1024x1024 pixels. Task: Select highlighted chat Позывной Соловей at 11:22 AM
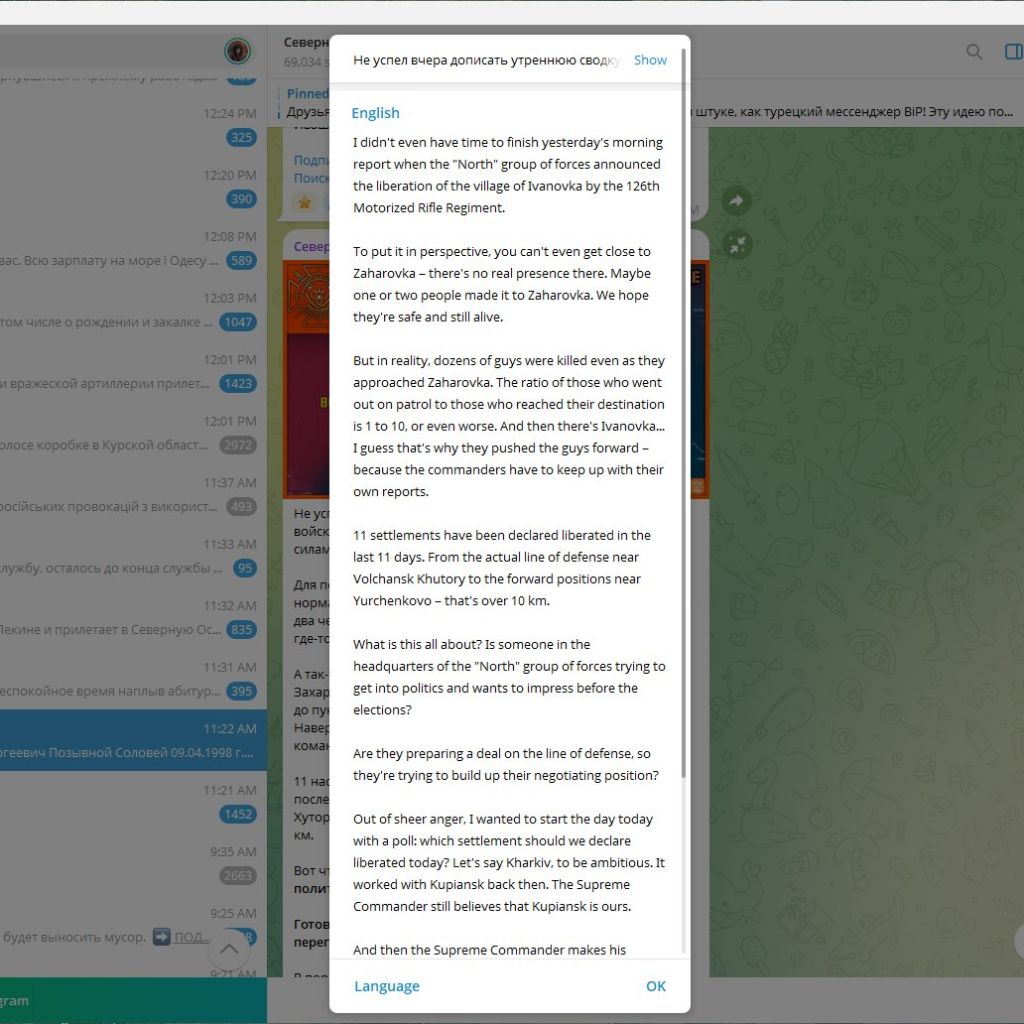click(x=133, y=740)
